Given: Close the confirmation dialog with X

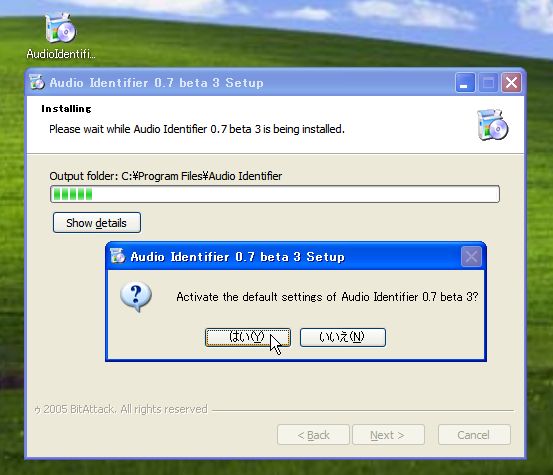Looking at the screenshot, I should point(471,257).
